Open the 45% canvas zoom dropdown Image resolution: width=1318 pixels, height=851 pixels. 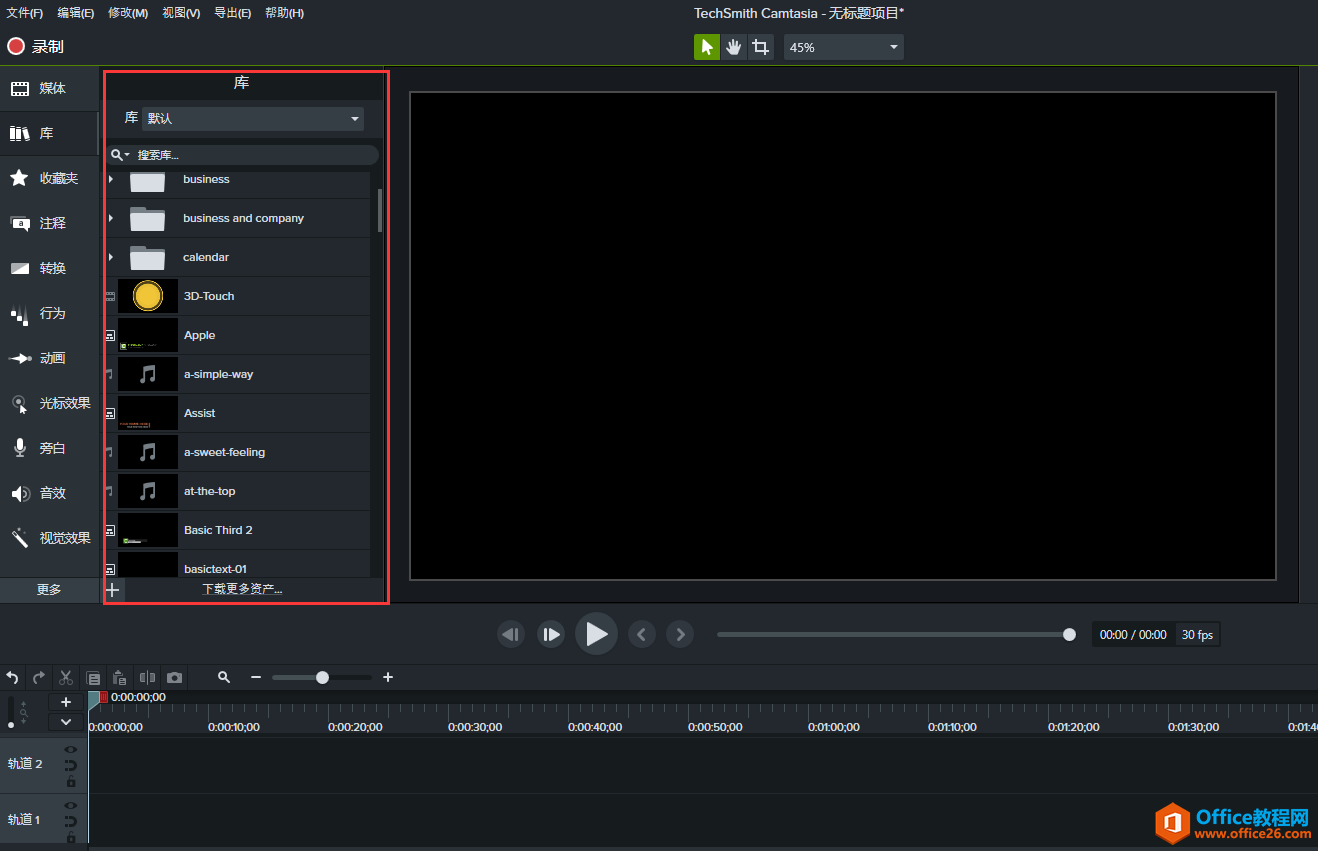[x=844, y=47]
